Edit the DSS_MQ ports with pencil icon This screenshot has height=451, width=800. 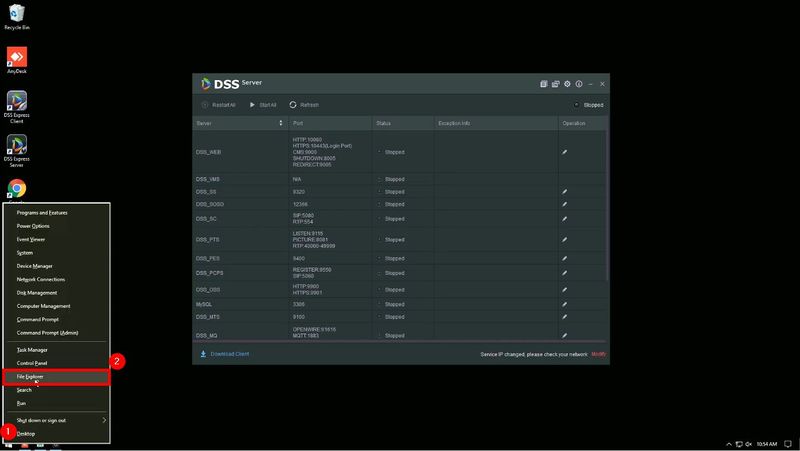(x=564, y=335)
